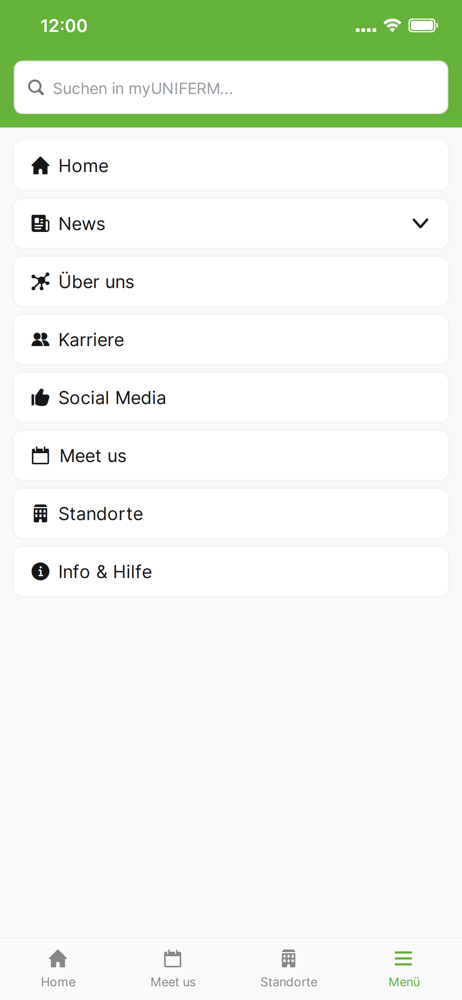The height and width of the screenshot is (1000, 462).
Task: Open the Standorte bottom tab
Action: pyautogui.click(x=288, y=968)
